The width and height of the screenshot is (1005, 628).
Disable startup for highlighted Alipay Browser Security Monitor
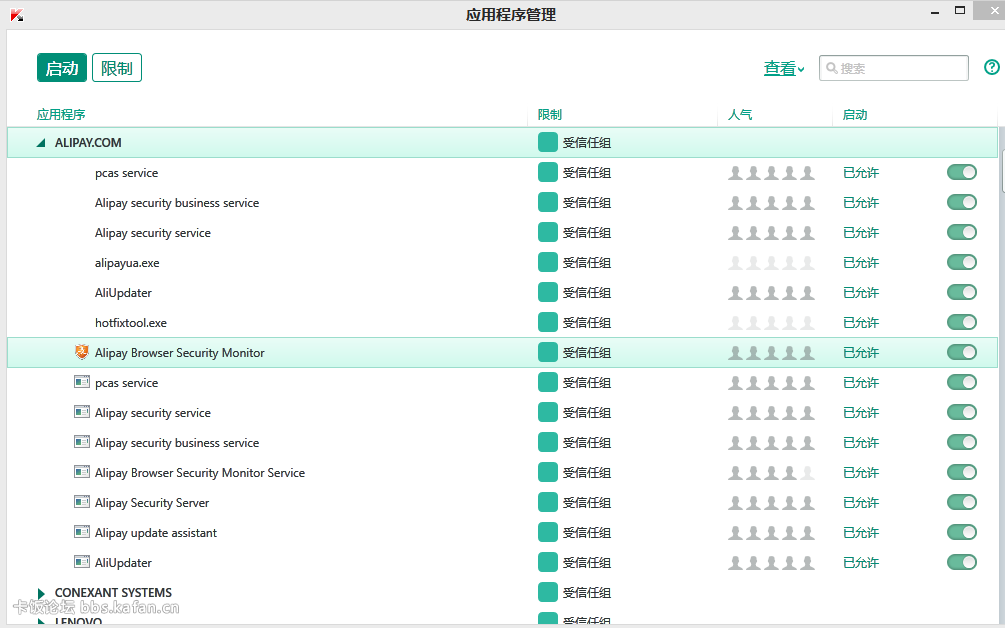coord(961,352)
